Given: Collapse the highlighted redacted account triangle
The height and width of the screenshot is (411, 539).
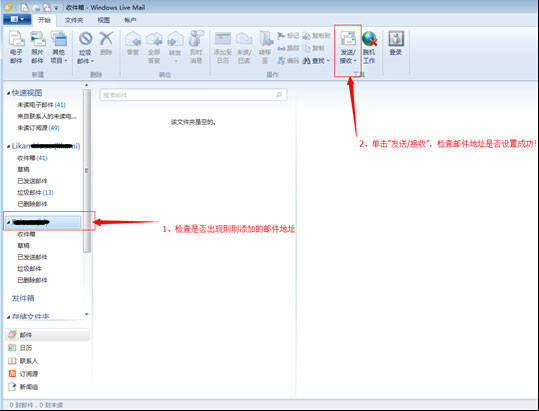Looking at the screenshot, I should pyautogui.click(x=9, y=223).
